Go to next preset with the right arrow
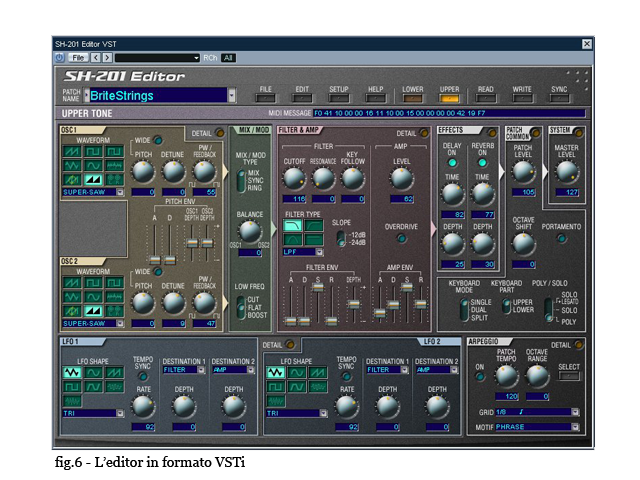 [107, 58]
